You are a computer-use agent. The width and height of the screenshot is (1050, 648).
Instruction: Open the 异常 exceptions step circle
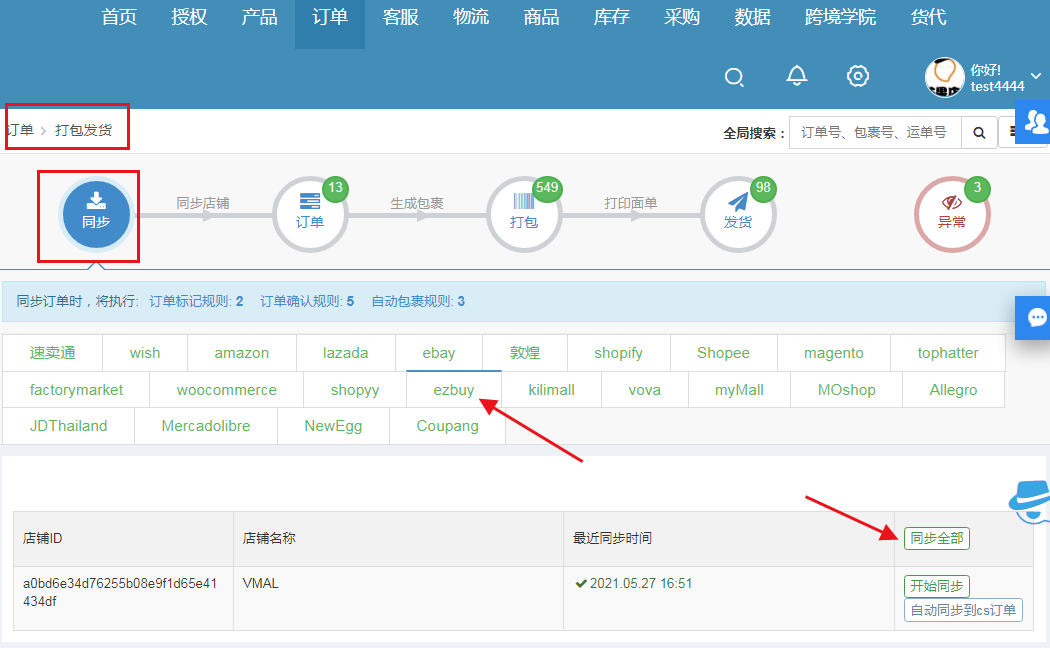[952, 213]
